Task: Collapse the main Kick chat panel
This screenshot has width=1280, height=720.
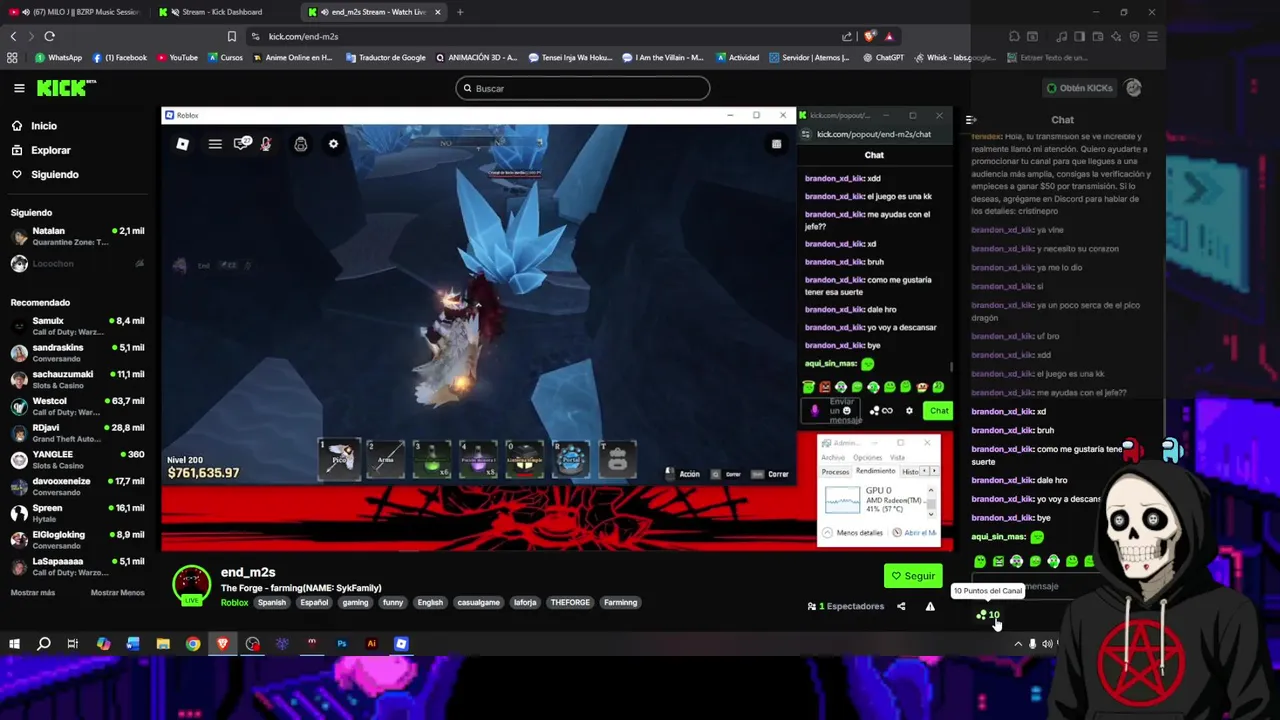Action: point(971,120)
